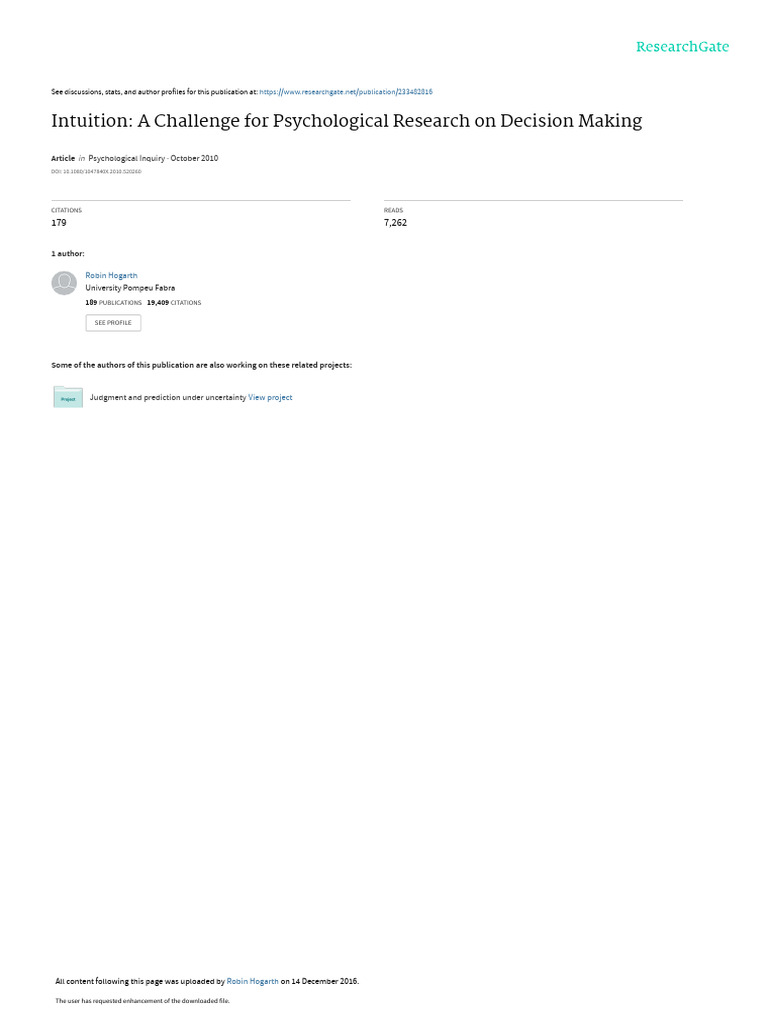The width and height of the screenshot is (768, 1024).
Task: Click Robin Hogarth link in upload note
Action: [253, 981]
